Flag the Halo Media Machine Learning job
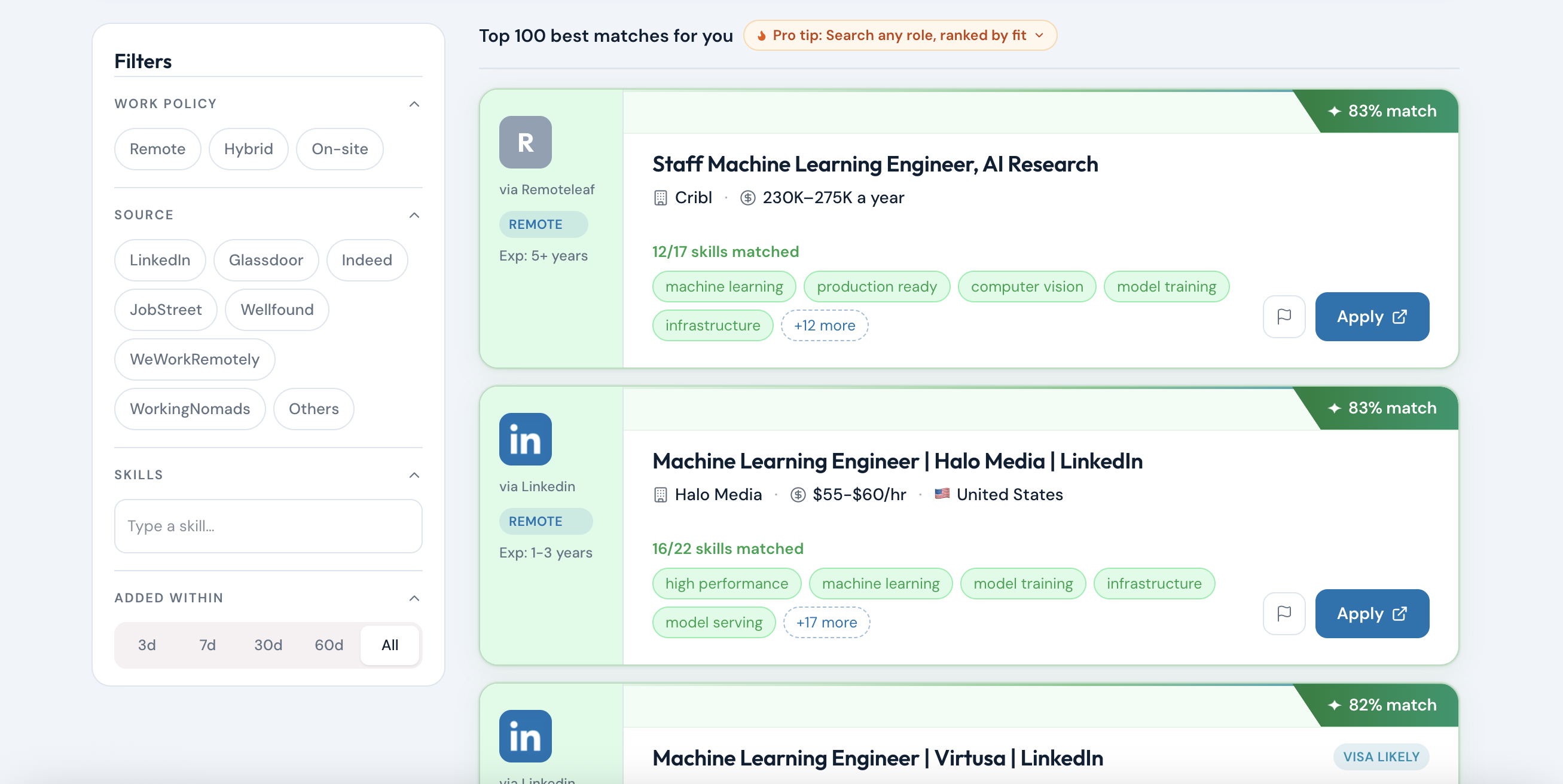The height and width of the screenshot is (784, 1563). 1283,613
